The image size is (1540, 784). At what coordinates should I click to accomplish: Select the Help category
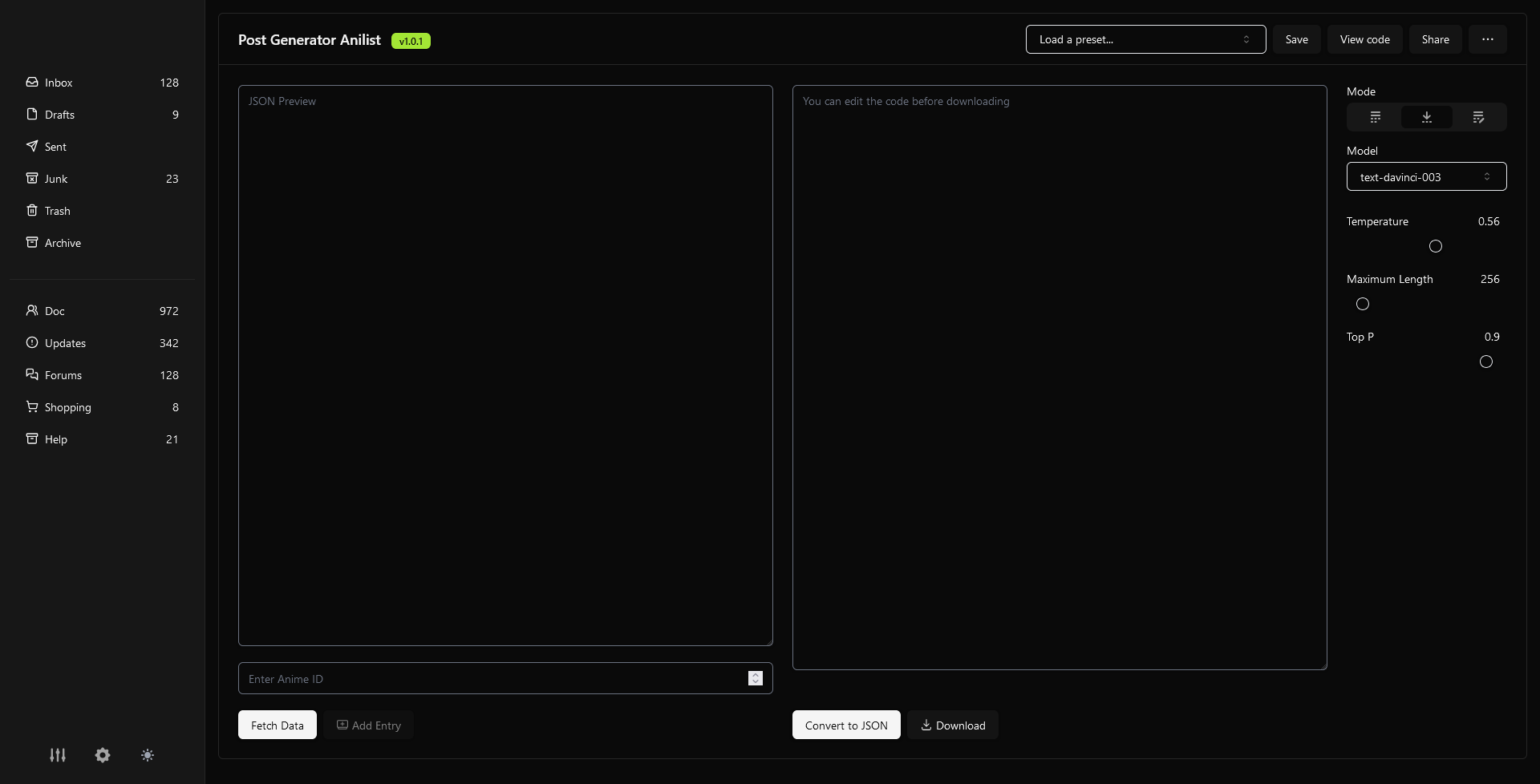[103, 439]
